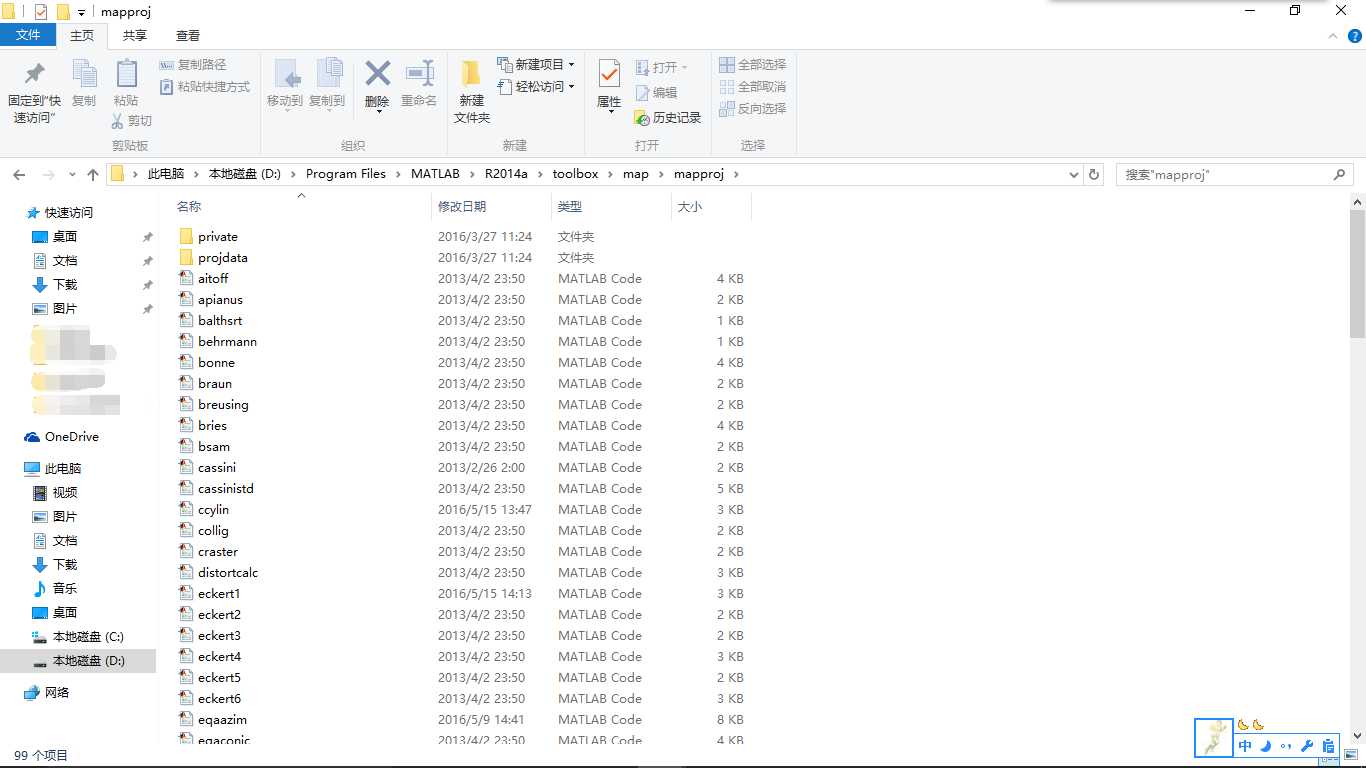The image size is (1366, 768).
Task: Switch to the Share (共享) tab
Action: click(135, 35)
